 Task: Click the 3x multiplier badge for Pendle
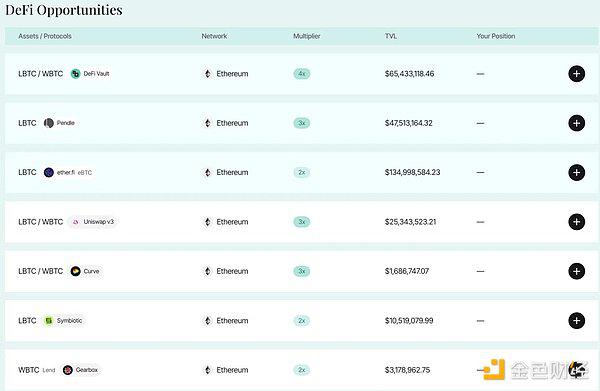(x=302, y=123)
